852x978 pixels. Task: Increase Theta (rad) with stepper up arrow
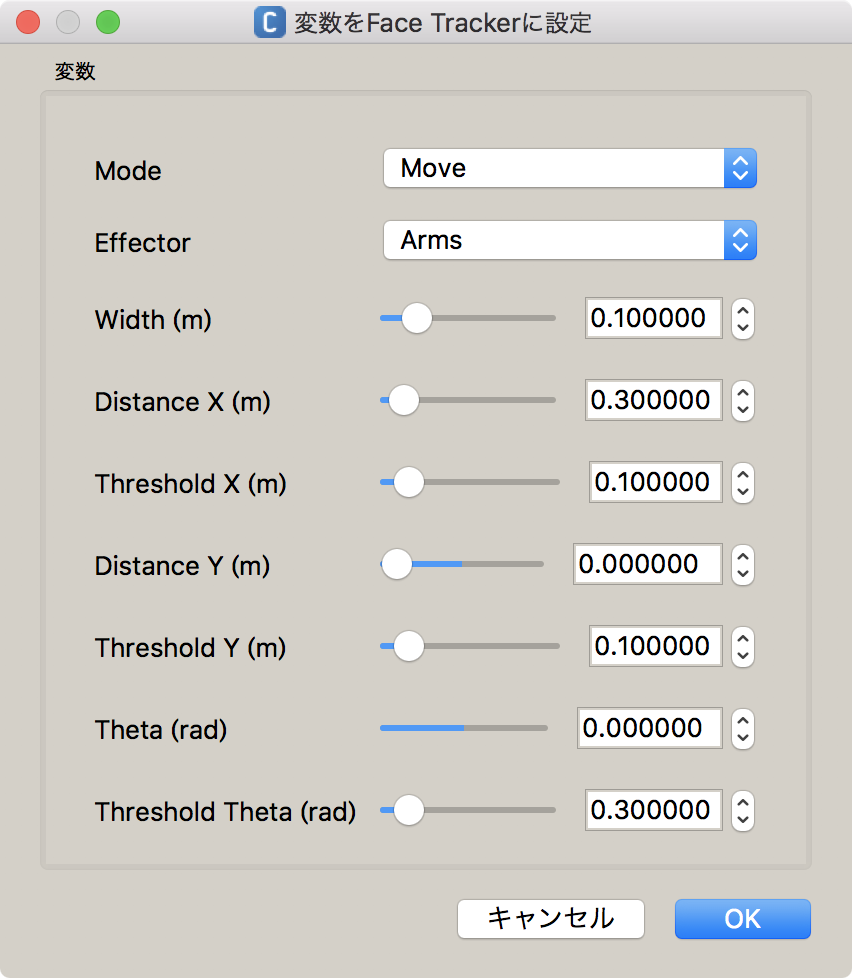coord(743,720)
